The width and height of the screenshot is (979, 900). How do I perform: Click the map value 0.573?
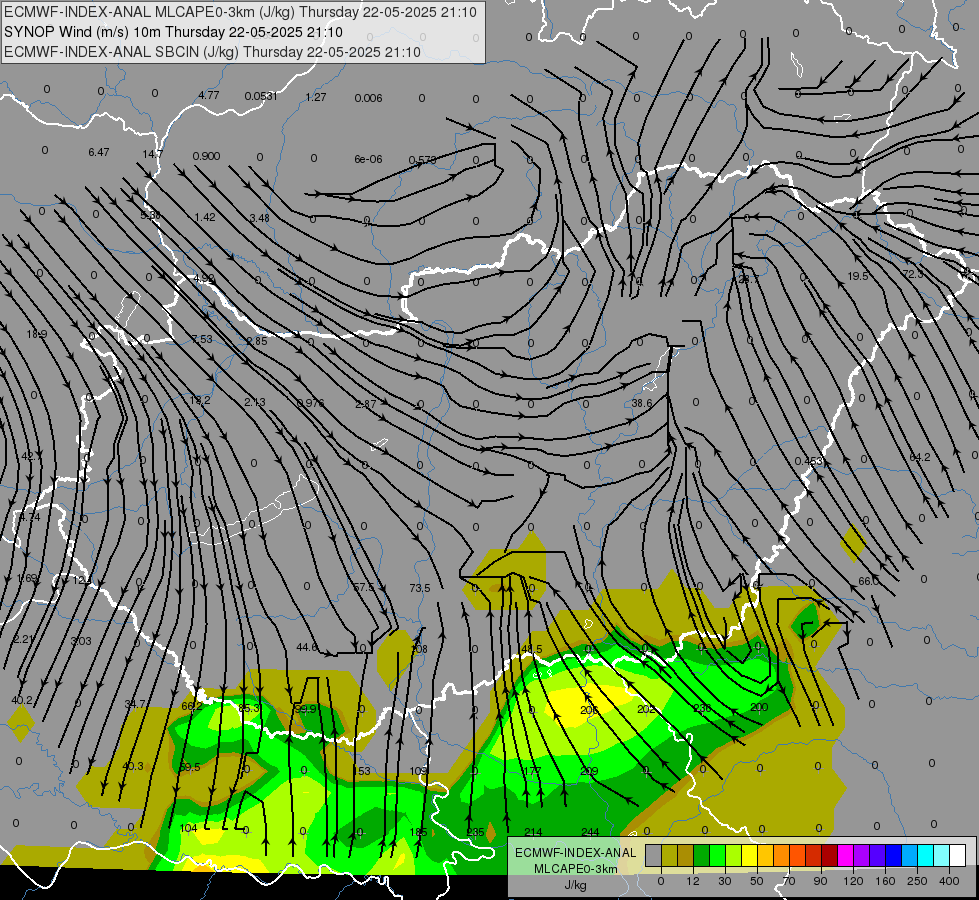[x=422, y=160]
